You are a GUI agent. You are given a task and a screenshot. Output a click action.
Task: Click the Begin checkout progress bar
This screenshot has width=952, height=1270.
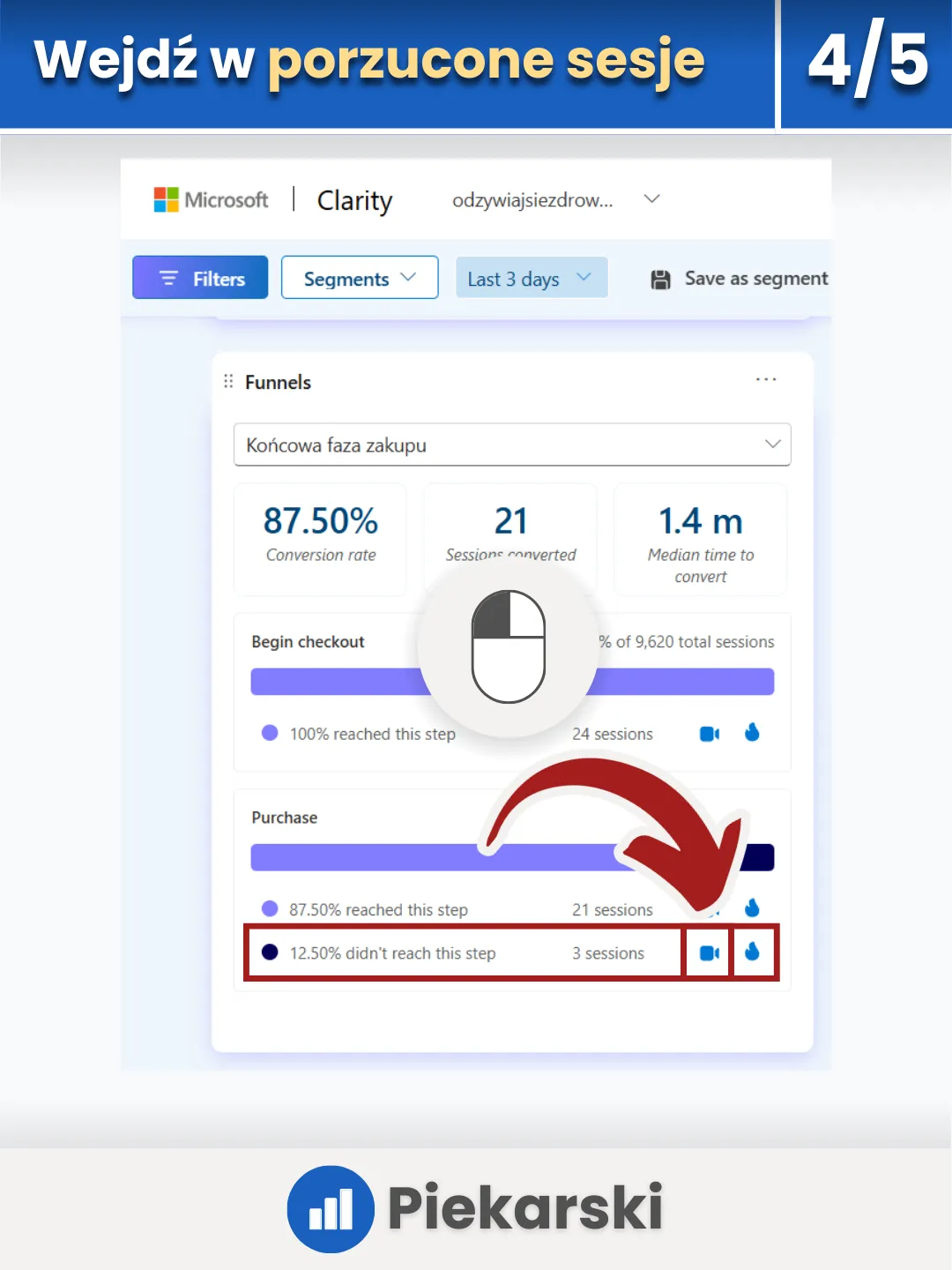[x=512, y=682]
